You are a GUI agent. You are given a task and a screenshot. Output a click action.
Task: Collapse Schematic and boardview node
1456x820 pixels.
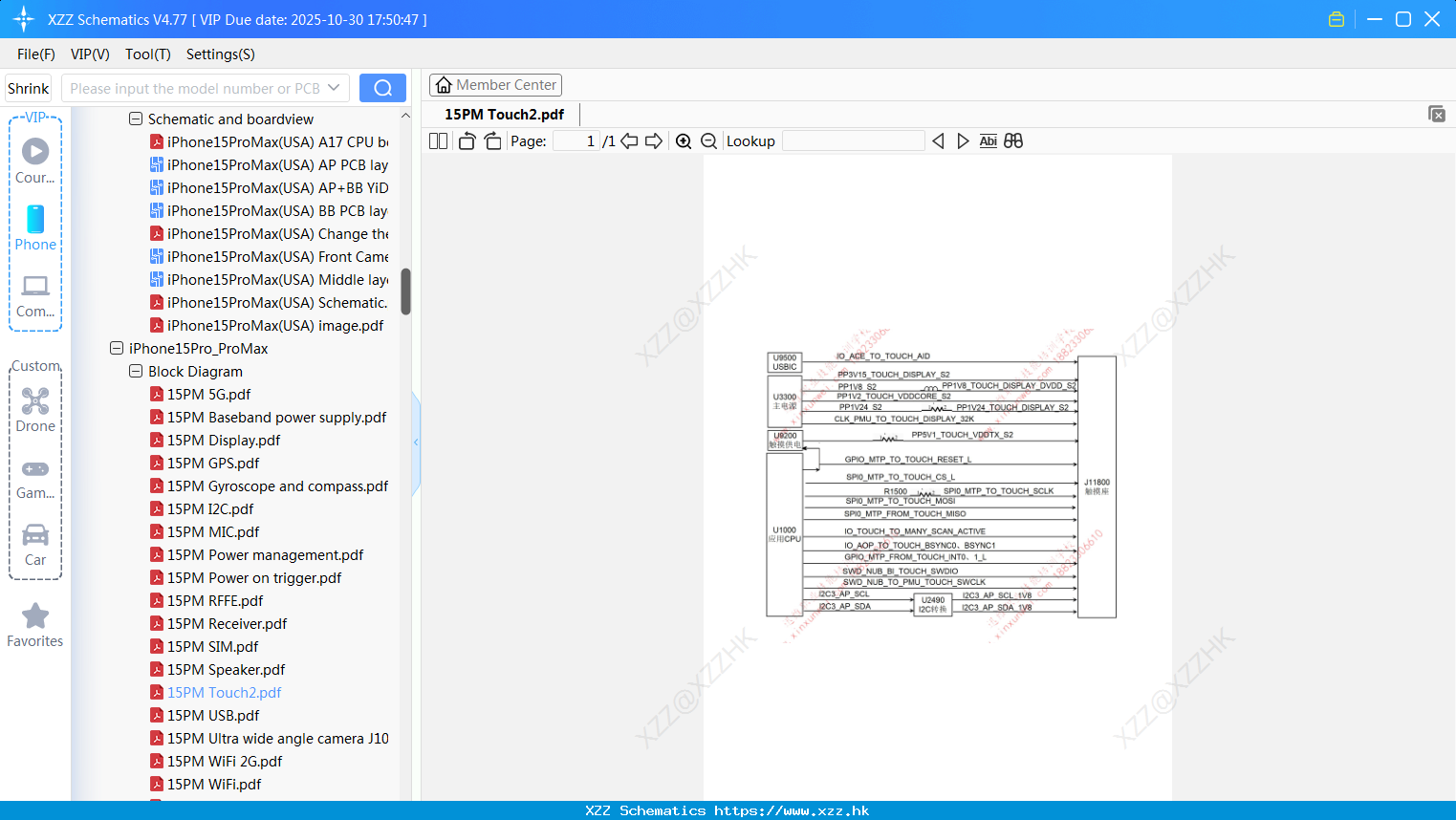pos(136,119)
